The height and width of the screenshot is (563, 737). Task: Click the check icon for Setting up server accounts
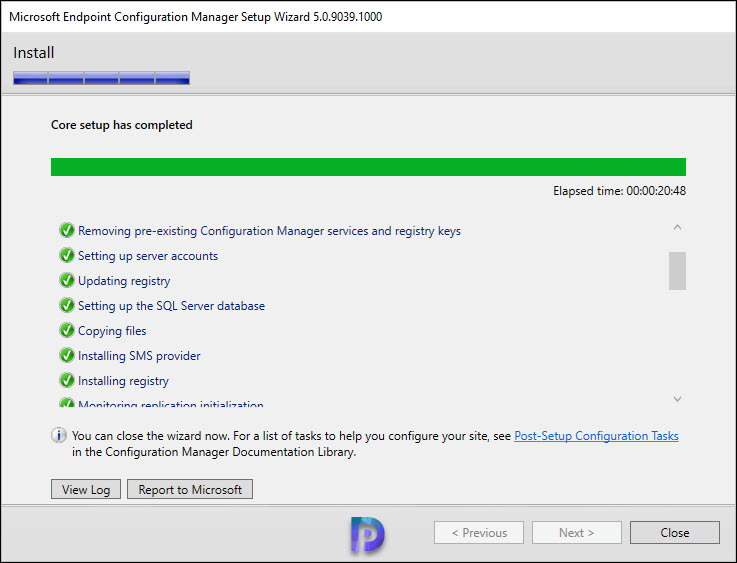click(x=67, y=255)
